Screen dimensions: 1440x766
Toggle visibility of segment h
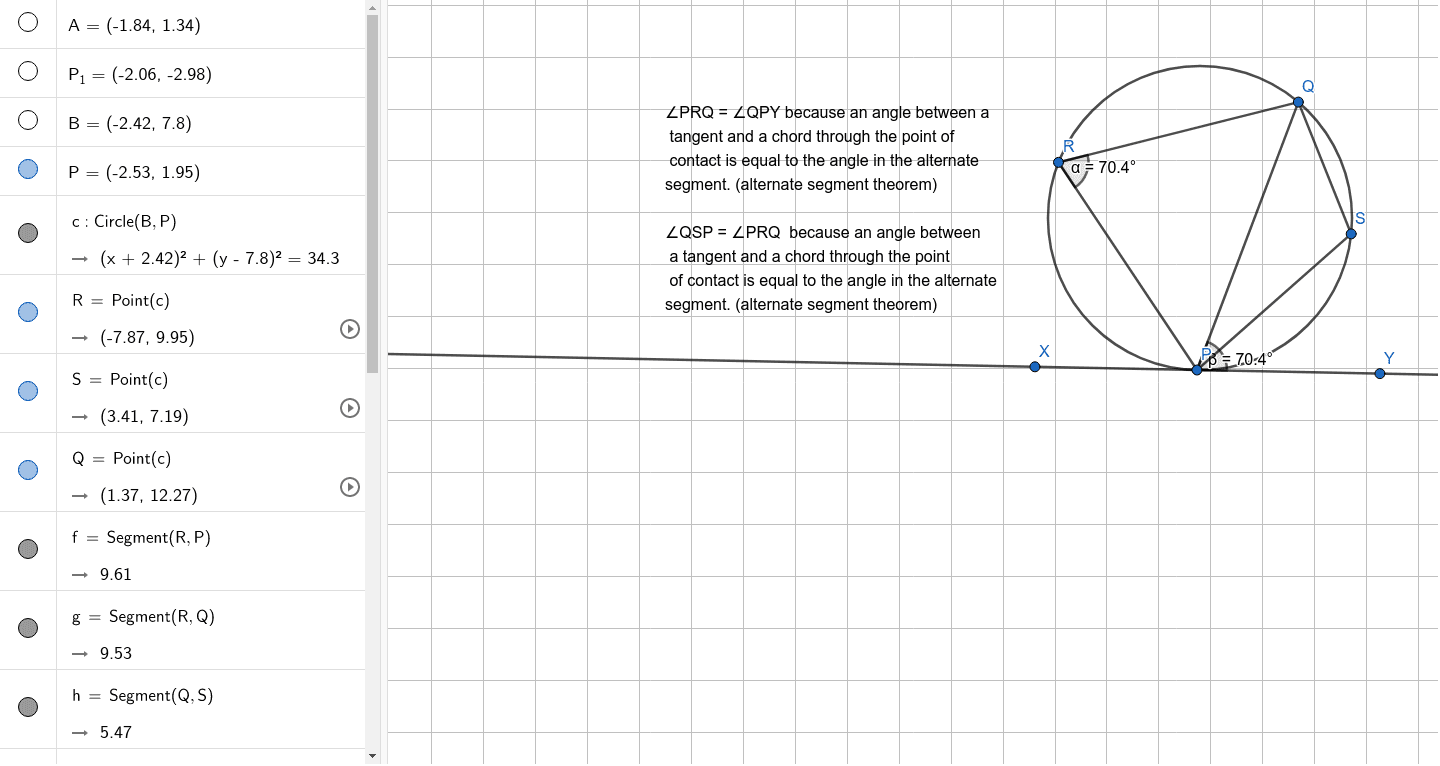click(x=28, y=707)
